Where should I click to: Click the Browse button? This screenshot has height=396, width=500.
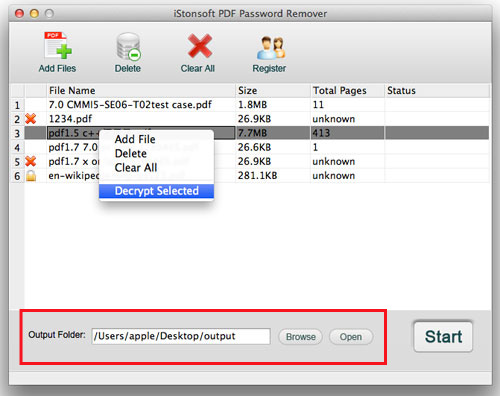point(300,337)
